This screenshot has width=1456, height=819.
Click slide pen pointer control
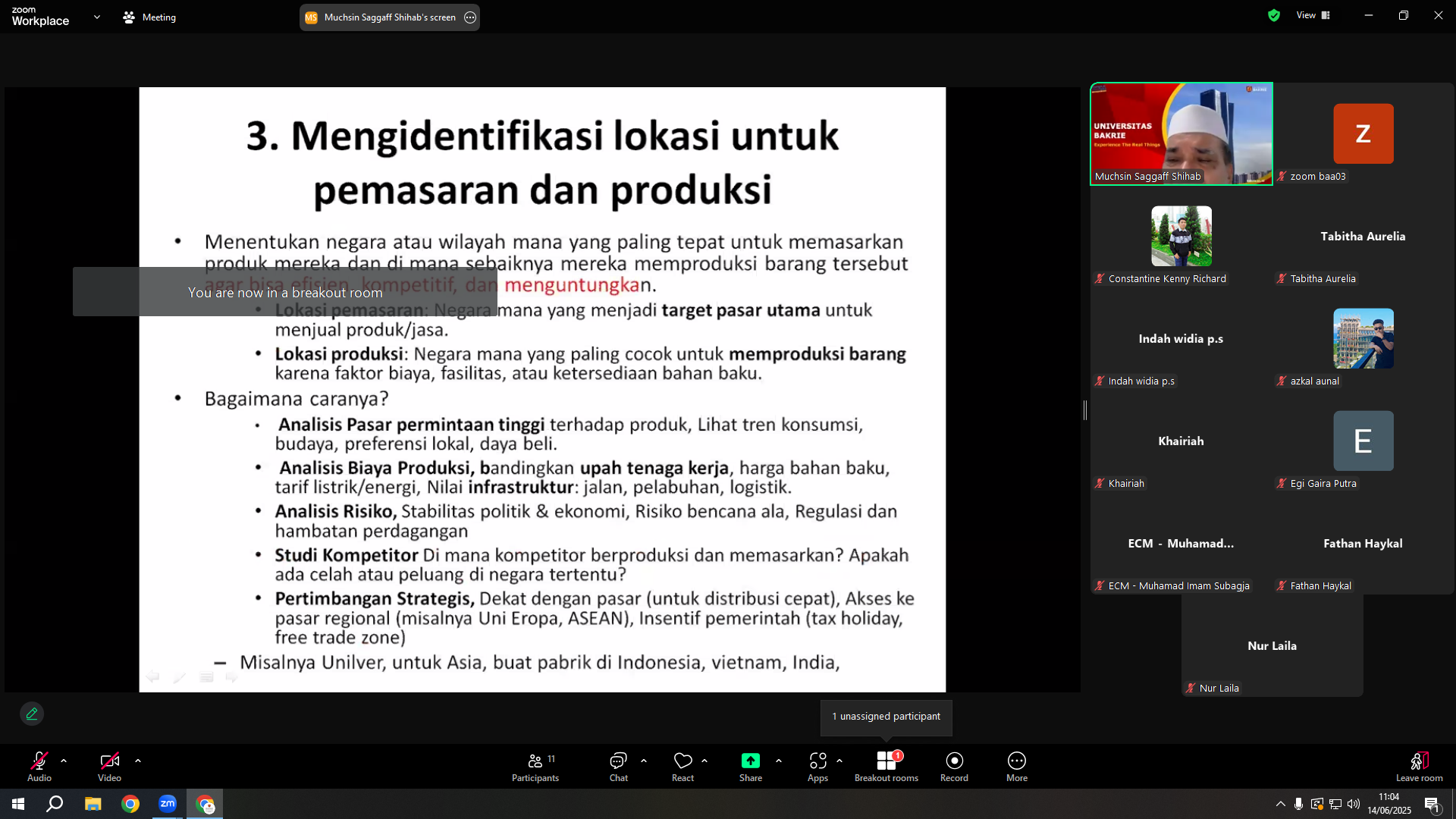[x=179, y=676]
